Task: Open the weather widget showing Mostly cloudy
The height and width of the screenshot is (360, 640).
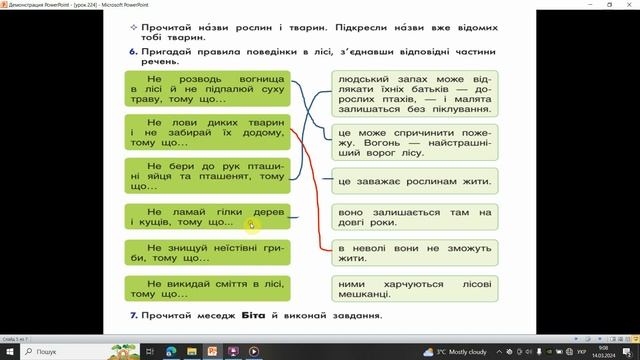Action: click(x=455, y=352)
